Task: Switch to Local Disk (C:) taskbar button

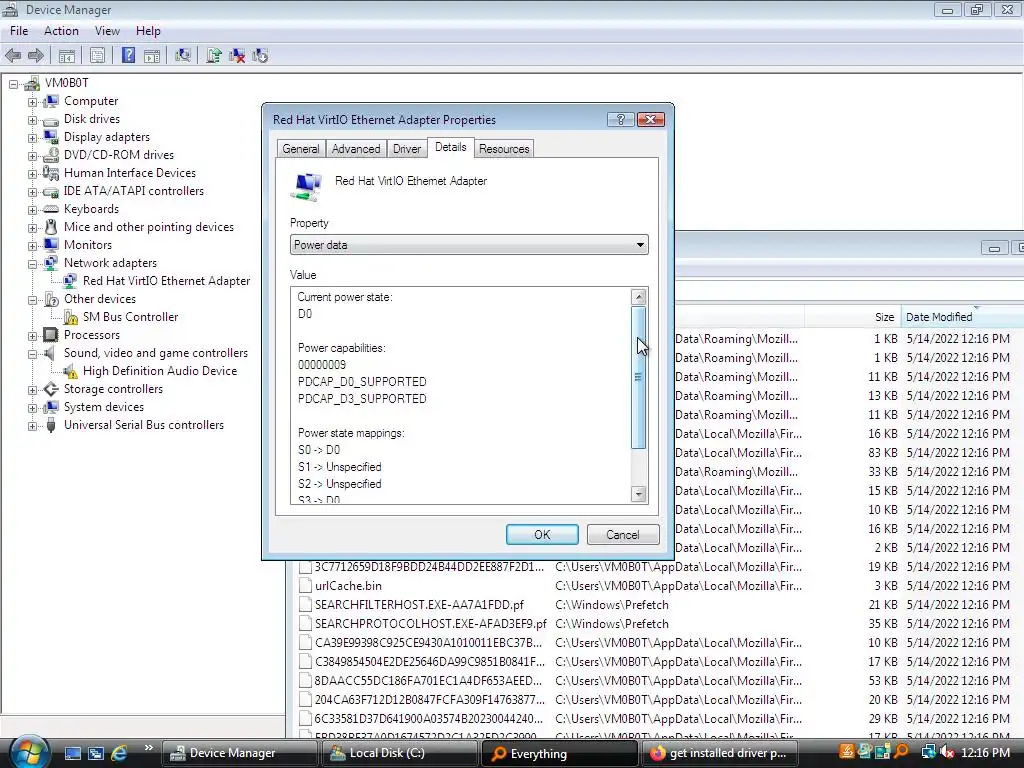Action: click(400, 753)
